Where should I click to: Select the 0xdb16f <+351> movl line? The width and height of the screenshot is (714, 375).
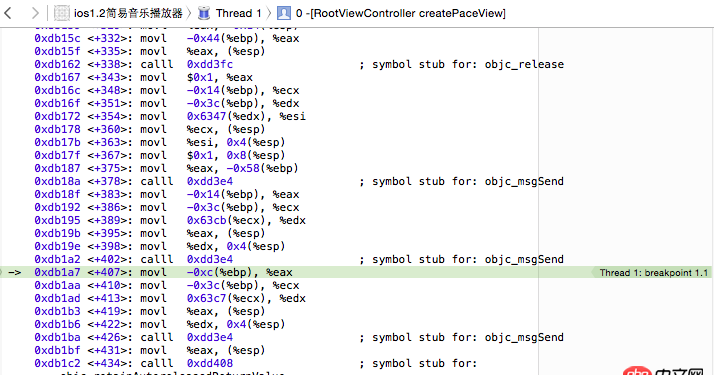[167, 103]
